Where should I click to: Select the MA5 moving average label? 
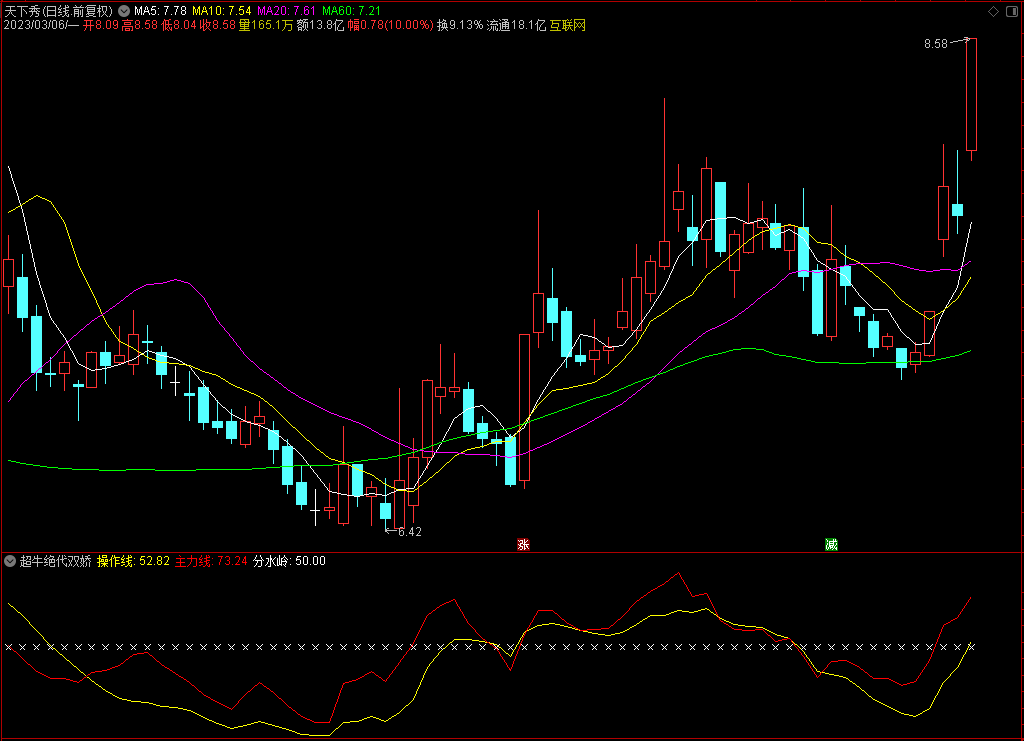tap(160, 11)
